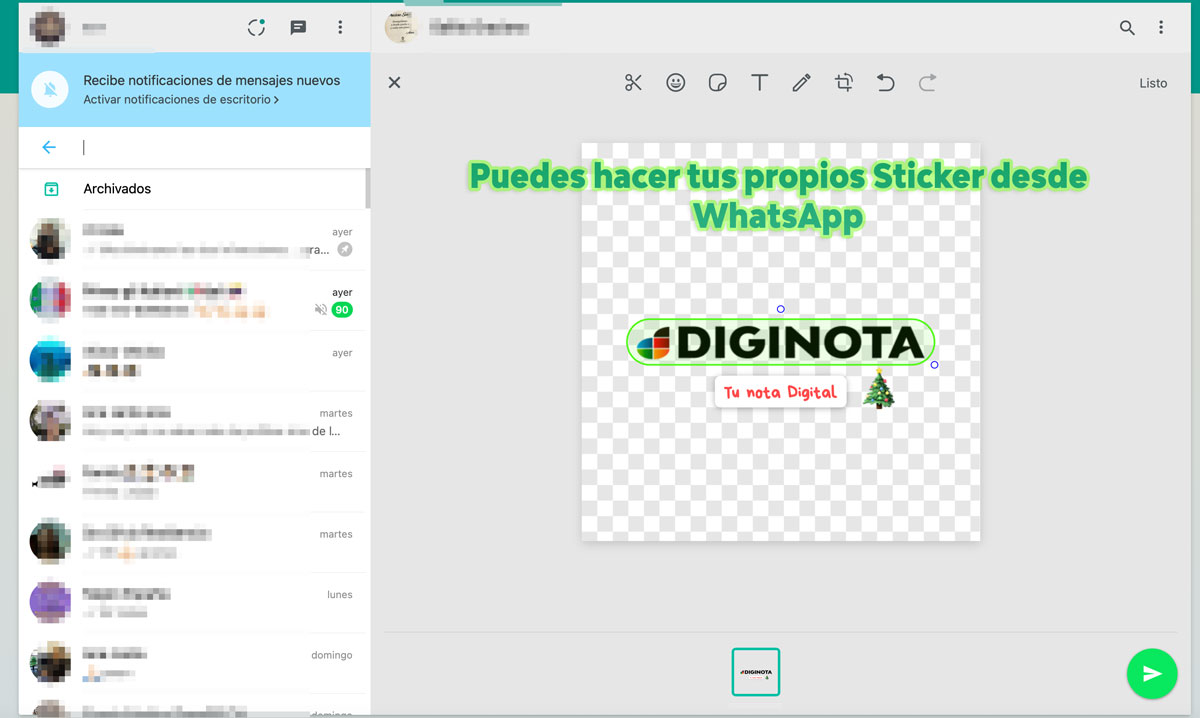Open the chat with 90 unread badge
The width and height of the screenshot is (1200, 718).
(x=192, y=301)
